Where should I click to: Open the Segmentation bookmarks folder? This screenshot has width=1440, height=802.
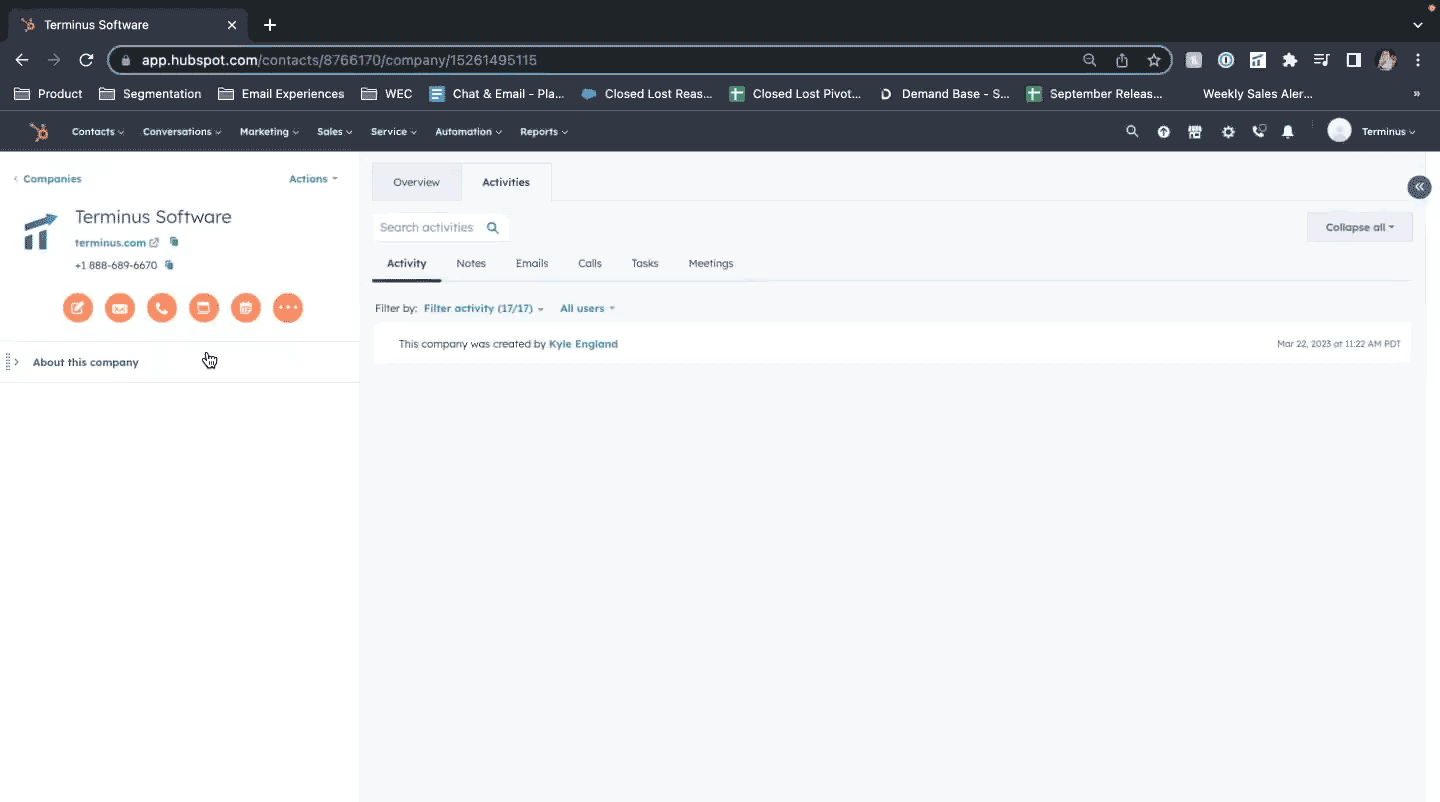coord(150,94)
